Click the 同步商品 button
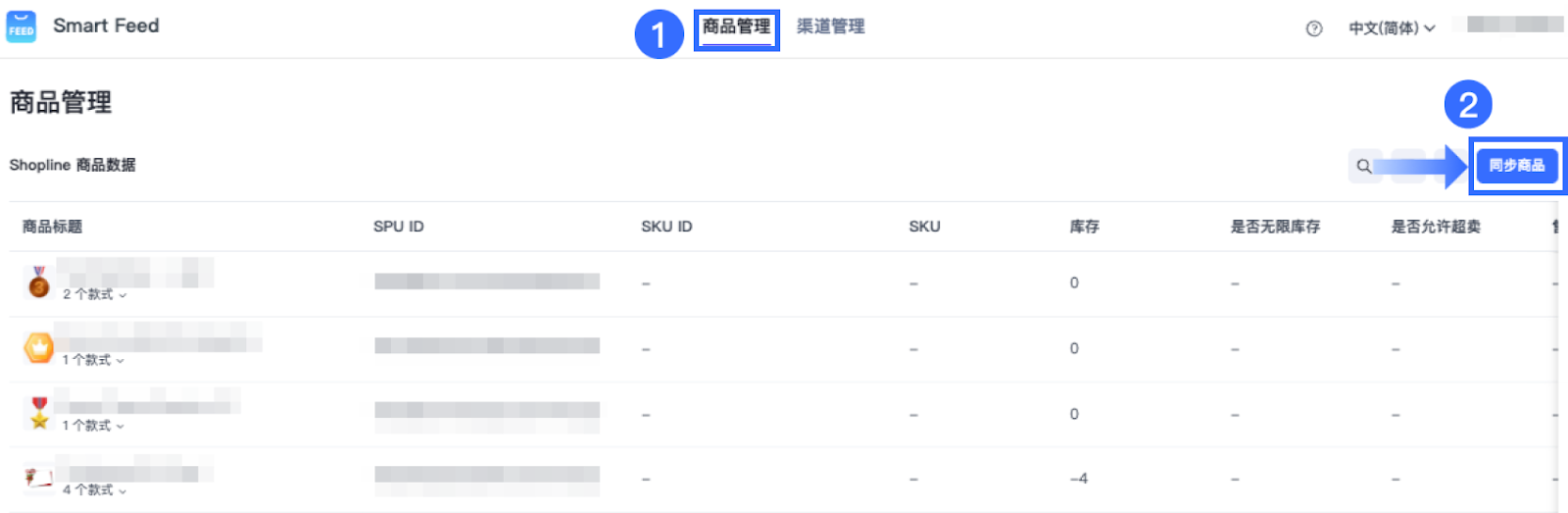The height and width of the screenshot is (513, 1568). coord(1516,166)
